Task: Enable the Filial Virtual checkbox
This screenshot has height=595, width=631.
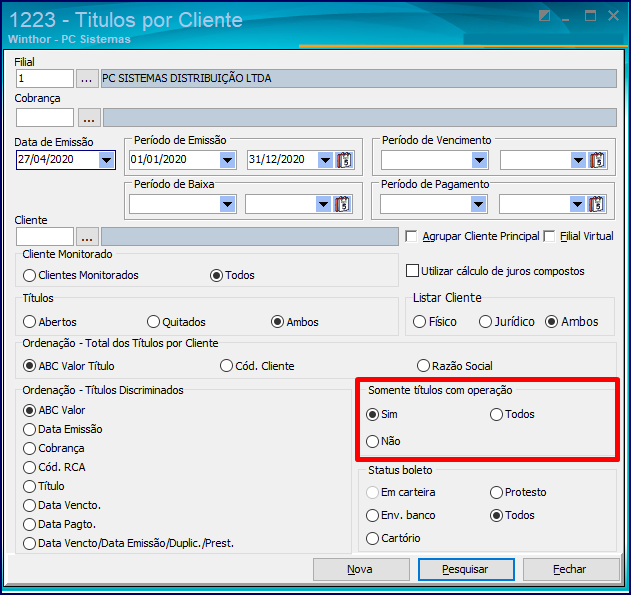Action: [549, 236]
